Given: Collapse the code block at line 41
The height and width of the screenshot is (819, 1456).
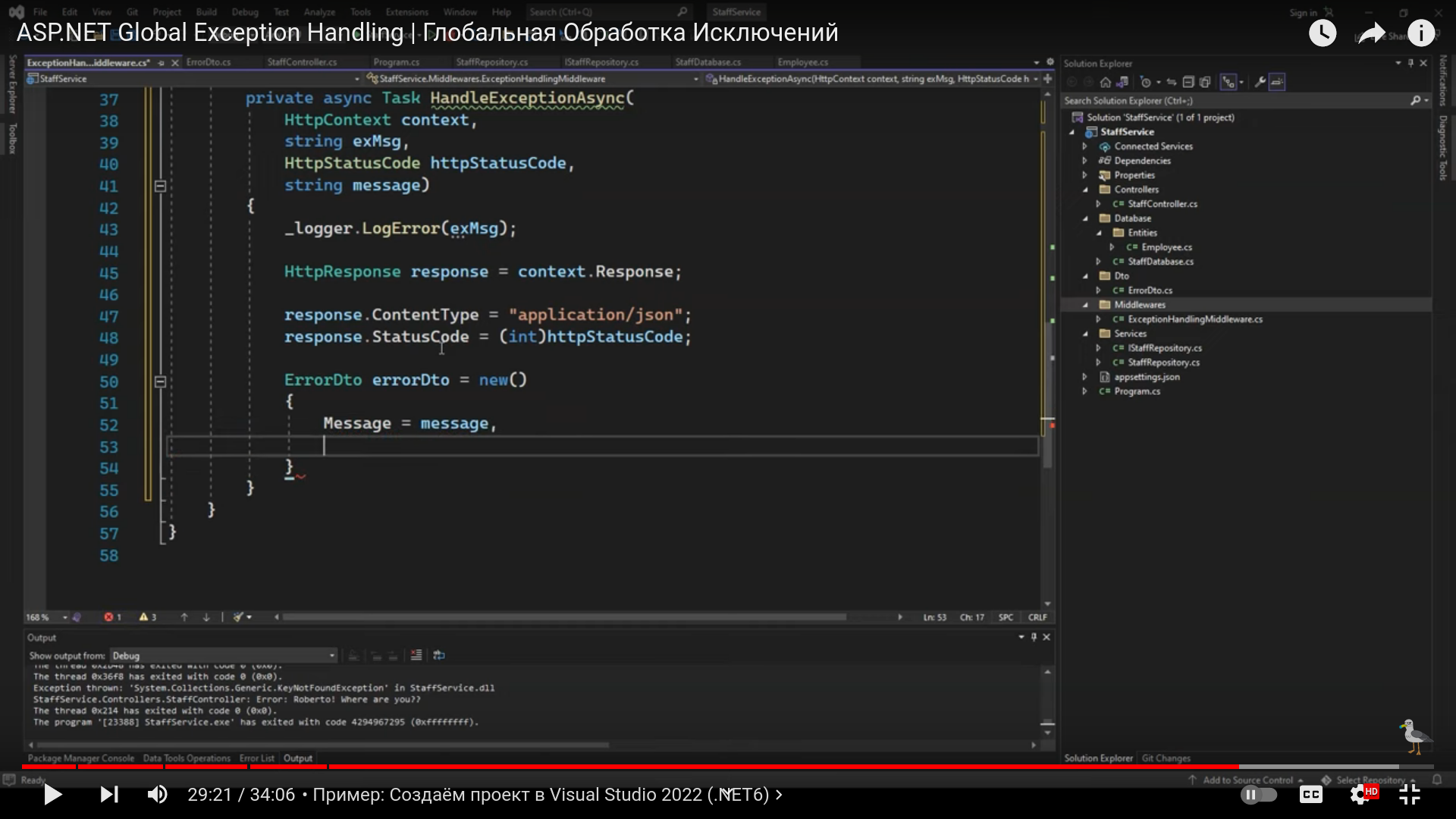Looking at the screenshot, I should click(x=160, y=186).
